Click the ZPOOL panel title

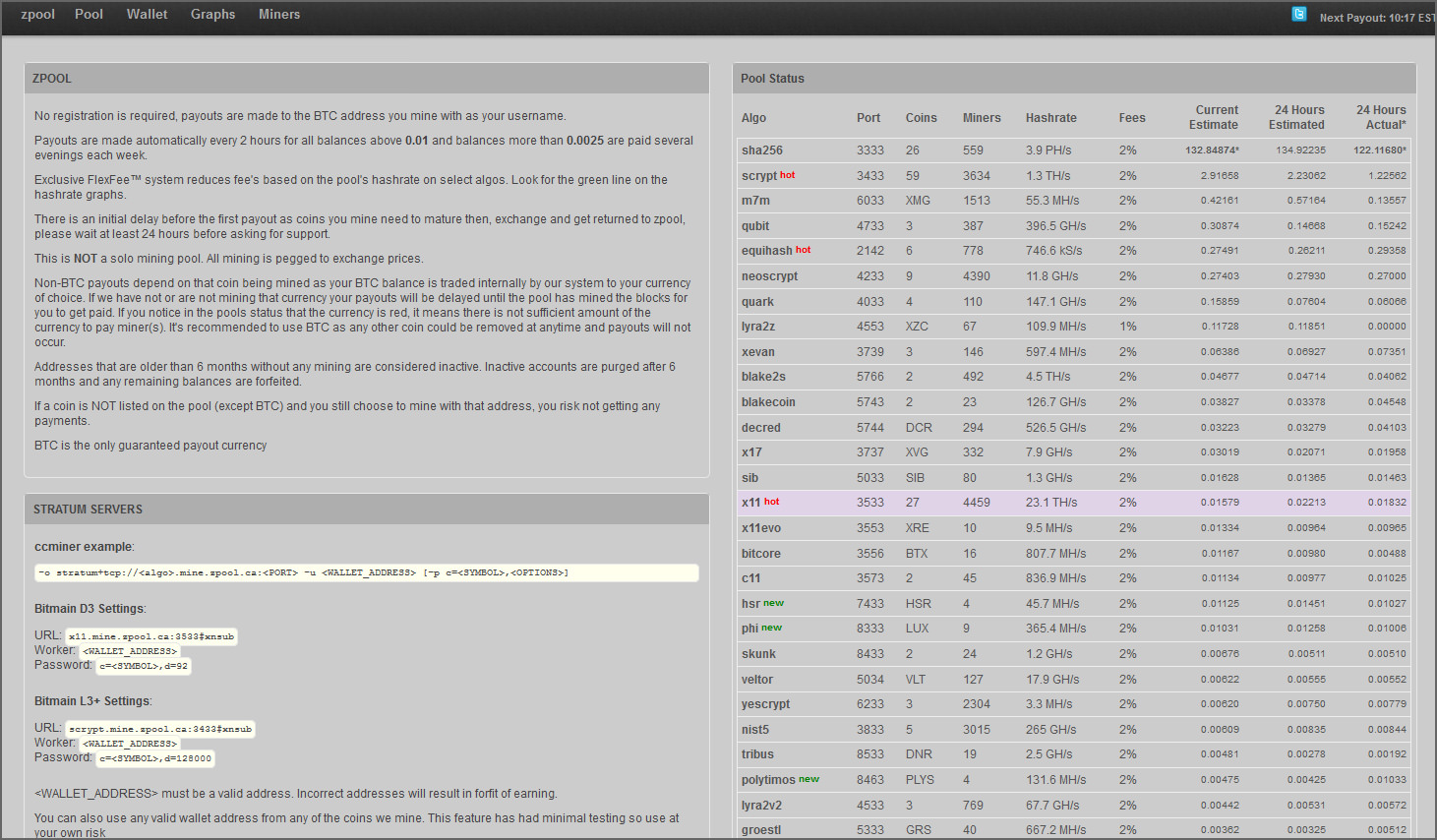52,79
